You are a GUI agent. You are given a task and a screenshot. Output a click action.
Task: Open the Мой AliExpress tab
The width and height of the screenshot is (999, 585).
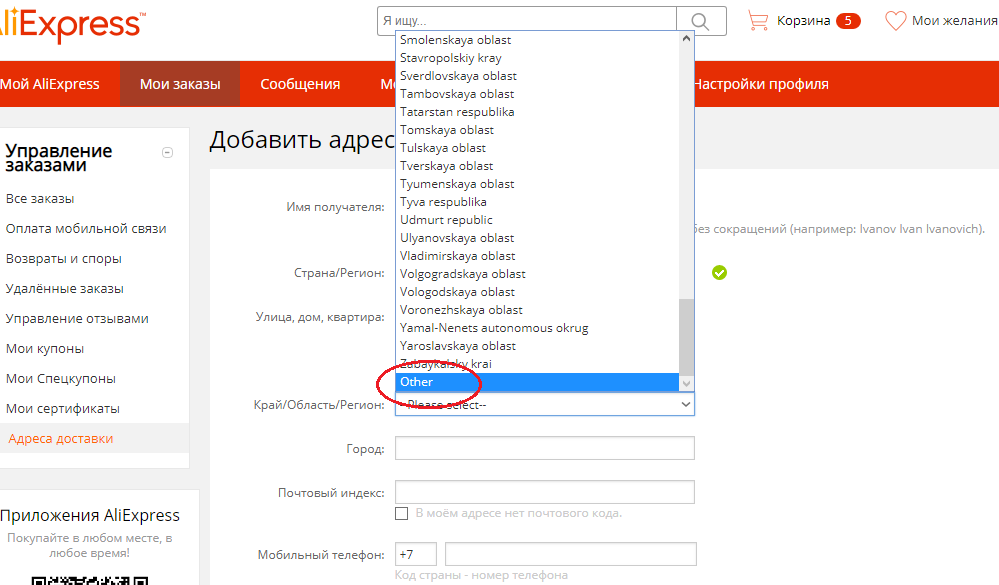pyautogui.click(x=50, y=84)
